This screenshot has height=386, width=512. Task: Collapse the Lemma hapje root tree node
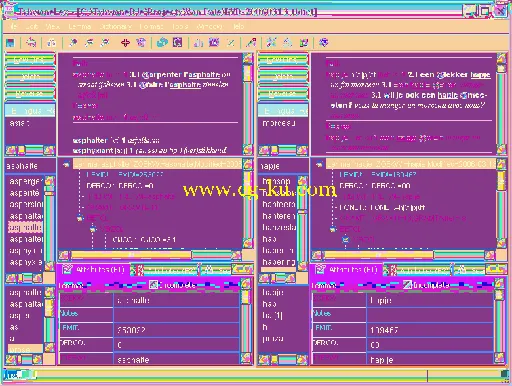point(320,164)
